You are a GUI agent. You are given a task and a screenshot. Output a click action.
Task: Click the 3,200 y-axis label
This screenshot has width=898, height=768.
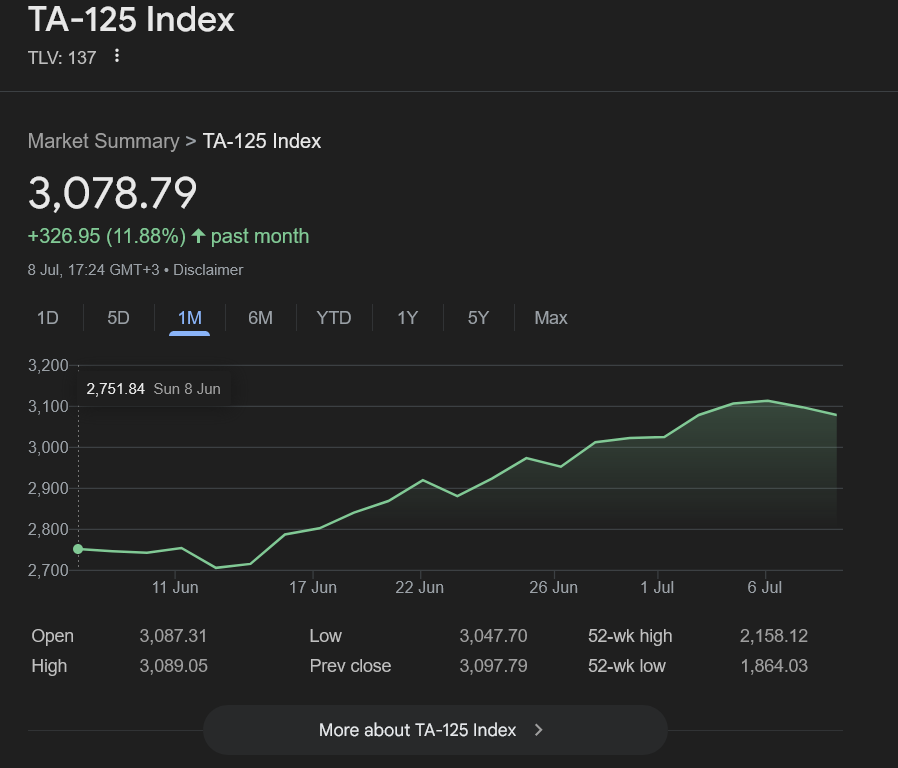tap(48, 365)
